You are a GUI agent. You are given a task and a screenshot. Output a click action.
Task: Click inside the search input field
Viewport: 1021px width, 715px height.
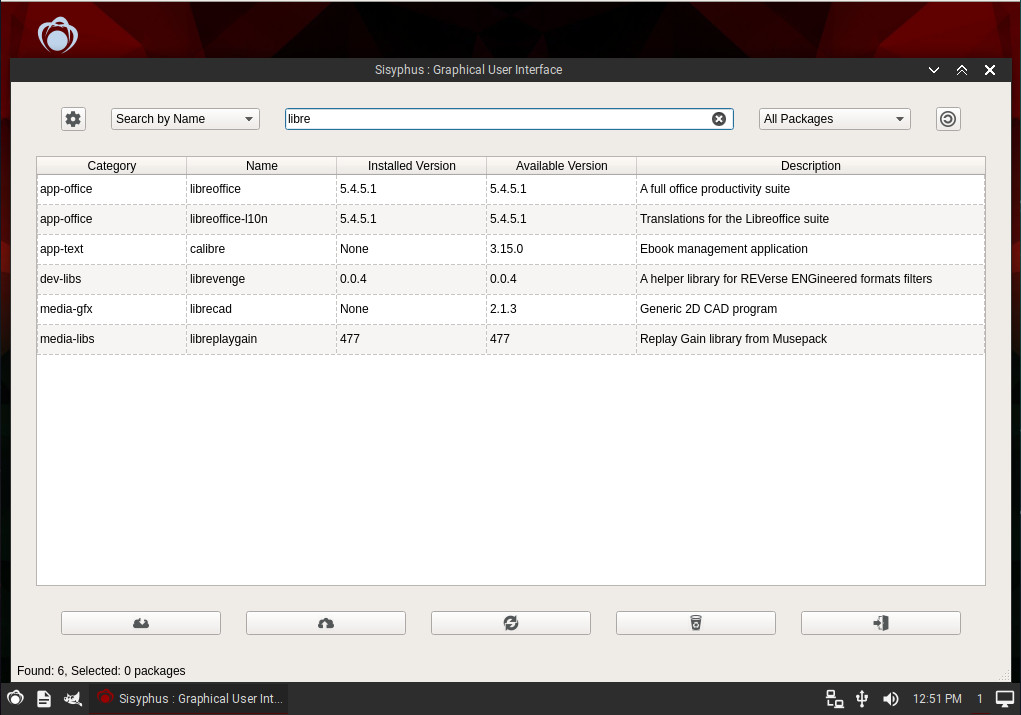point(495,119)
